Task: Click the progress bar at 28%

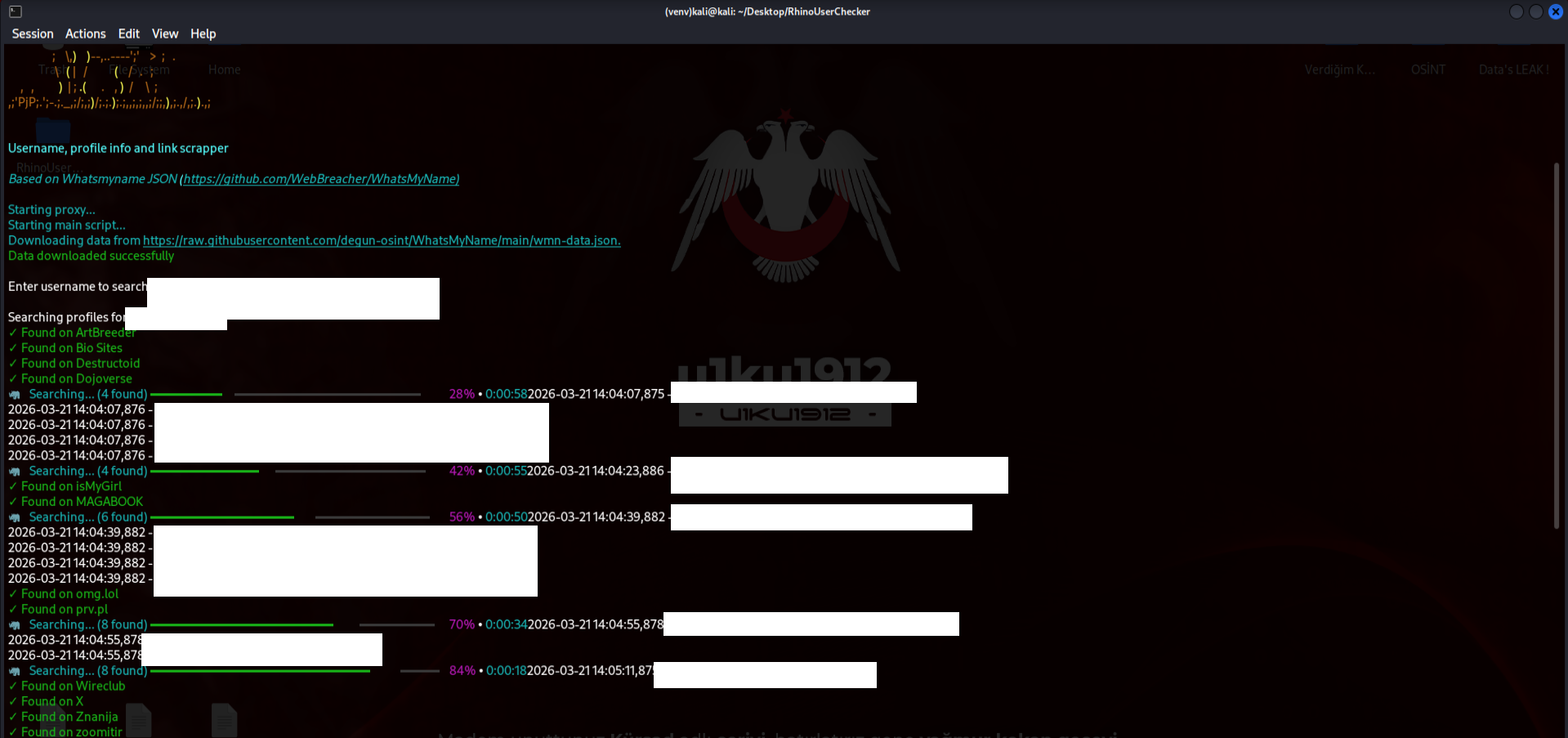Action: 285,394
